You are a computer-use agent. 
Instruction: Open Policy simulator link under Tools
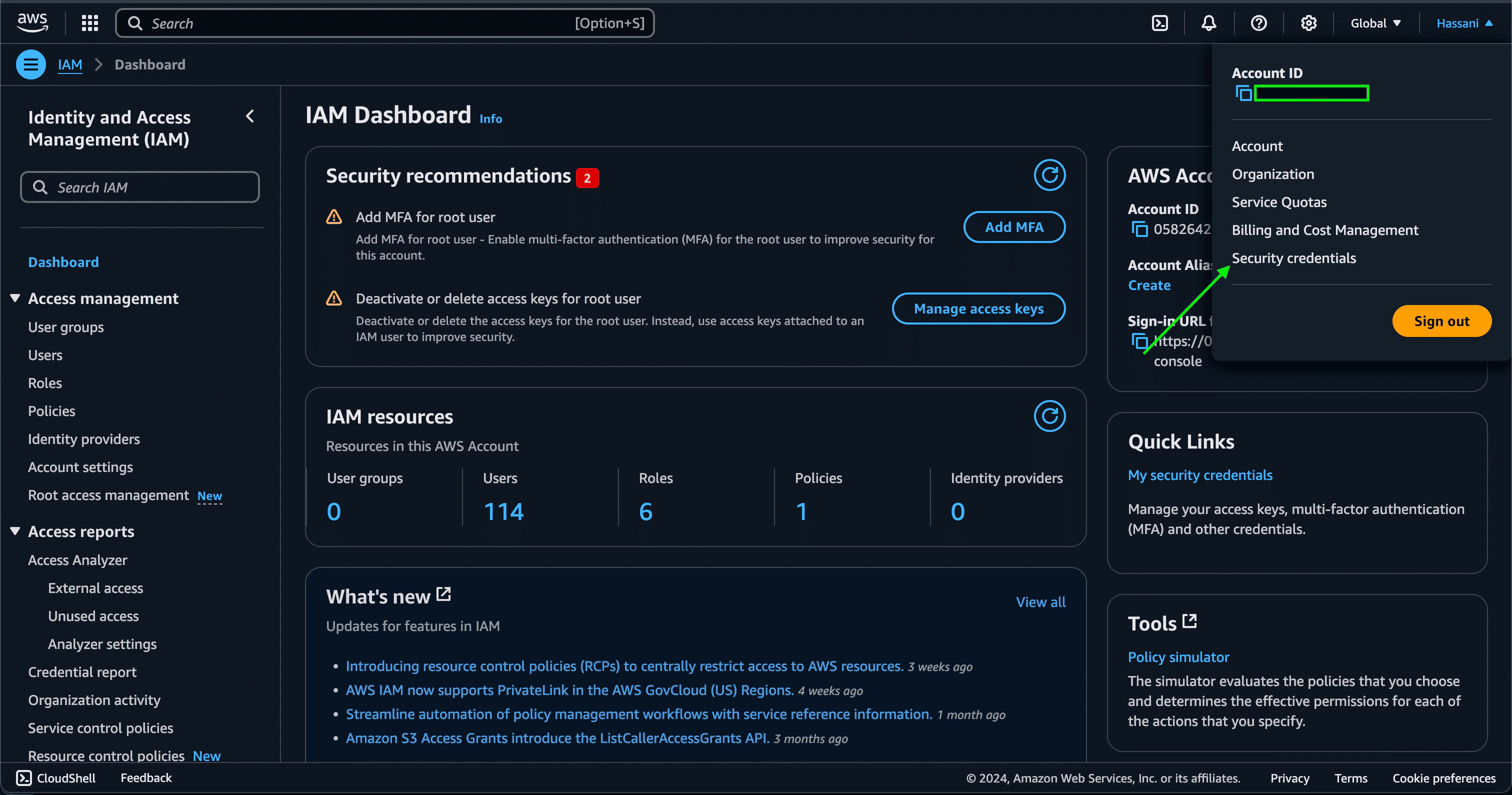pos(1178,657)
